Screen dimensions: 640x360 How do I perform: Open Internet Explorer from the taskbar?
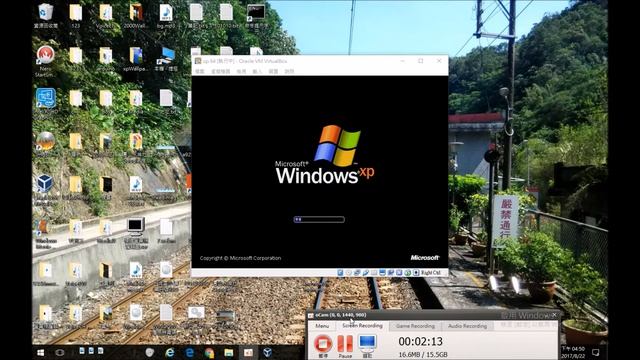click(170, 353)
